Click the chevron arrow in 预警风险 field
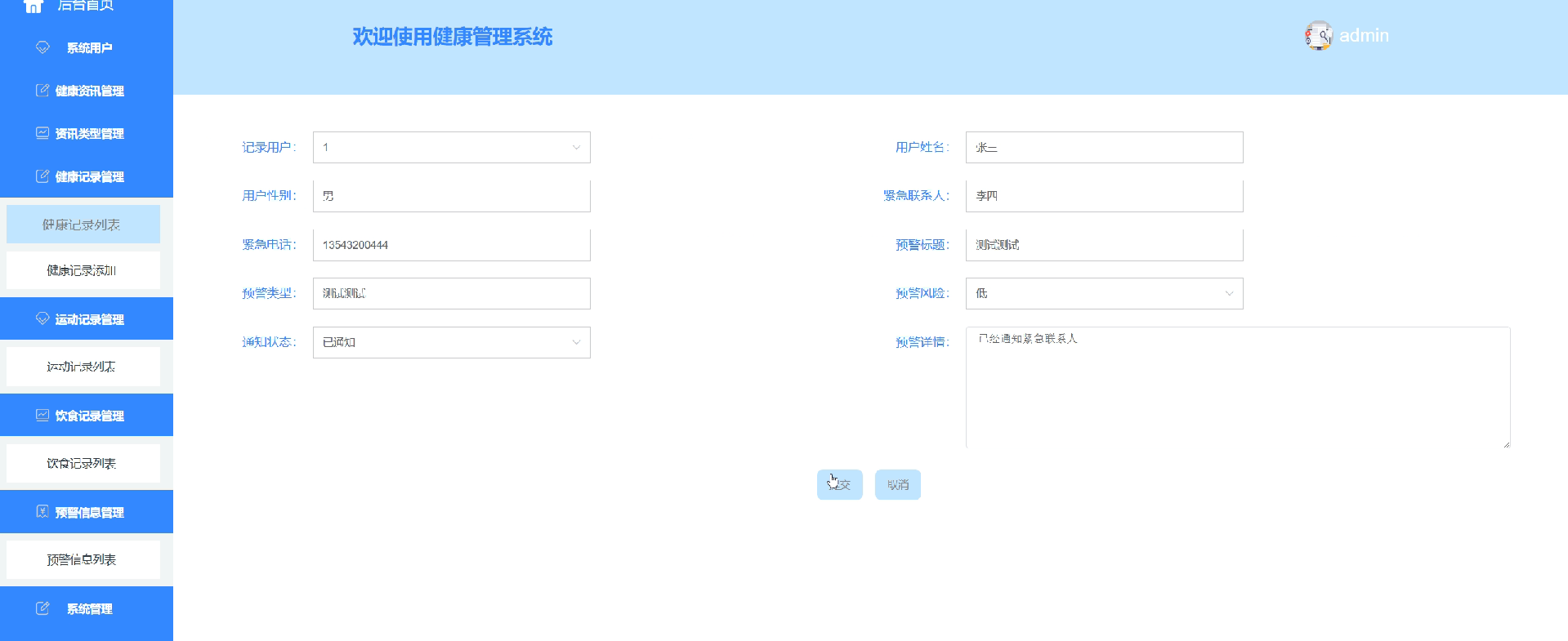This screenshot has width=1568, height=641. [x=1229, y=293]
